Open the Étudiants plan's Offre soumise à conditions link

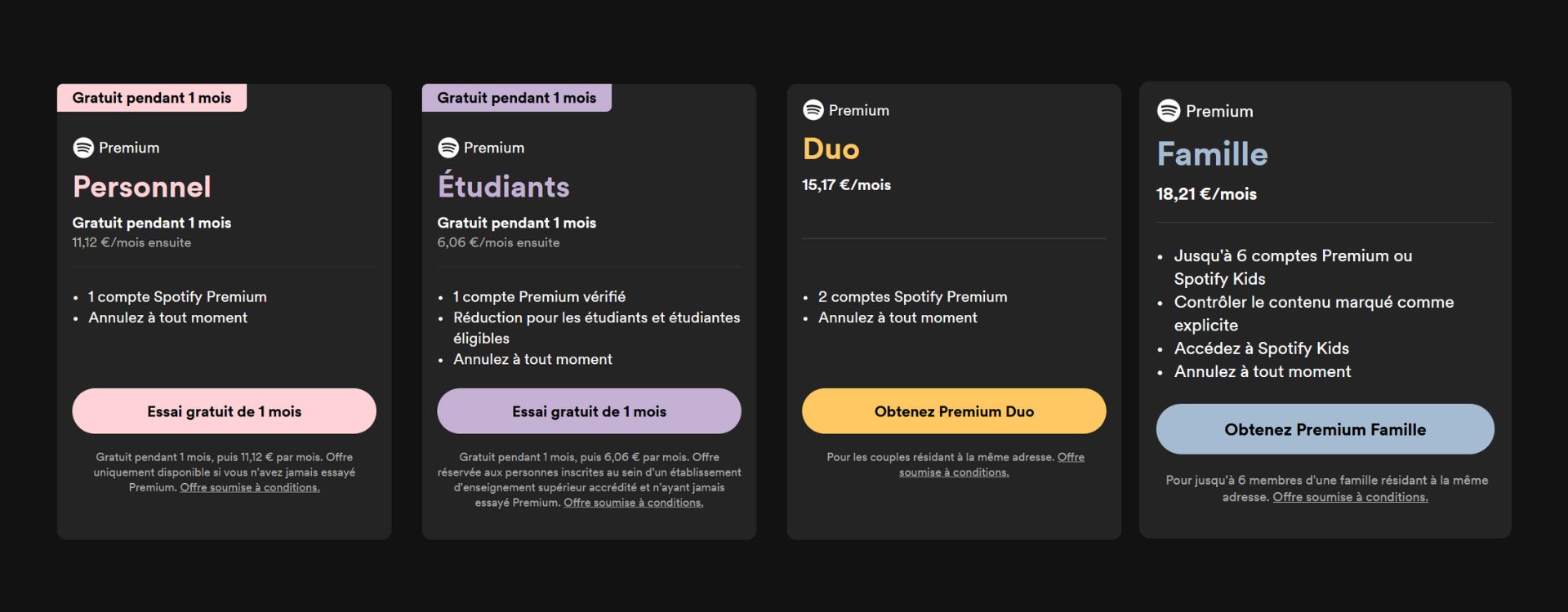coord(633,503)
